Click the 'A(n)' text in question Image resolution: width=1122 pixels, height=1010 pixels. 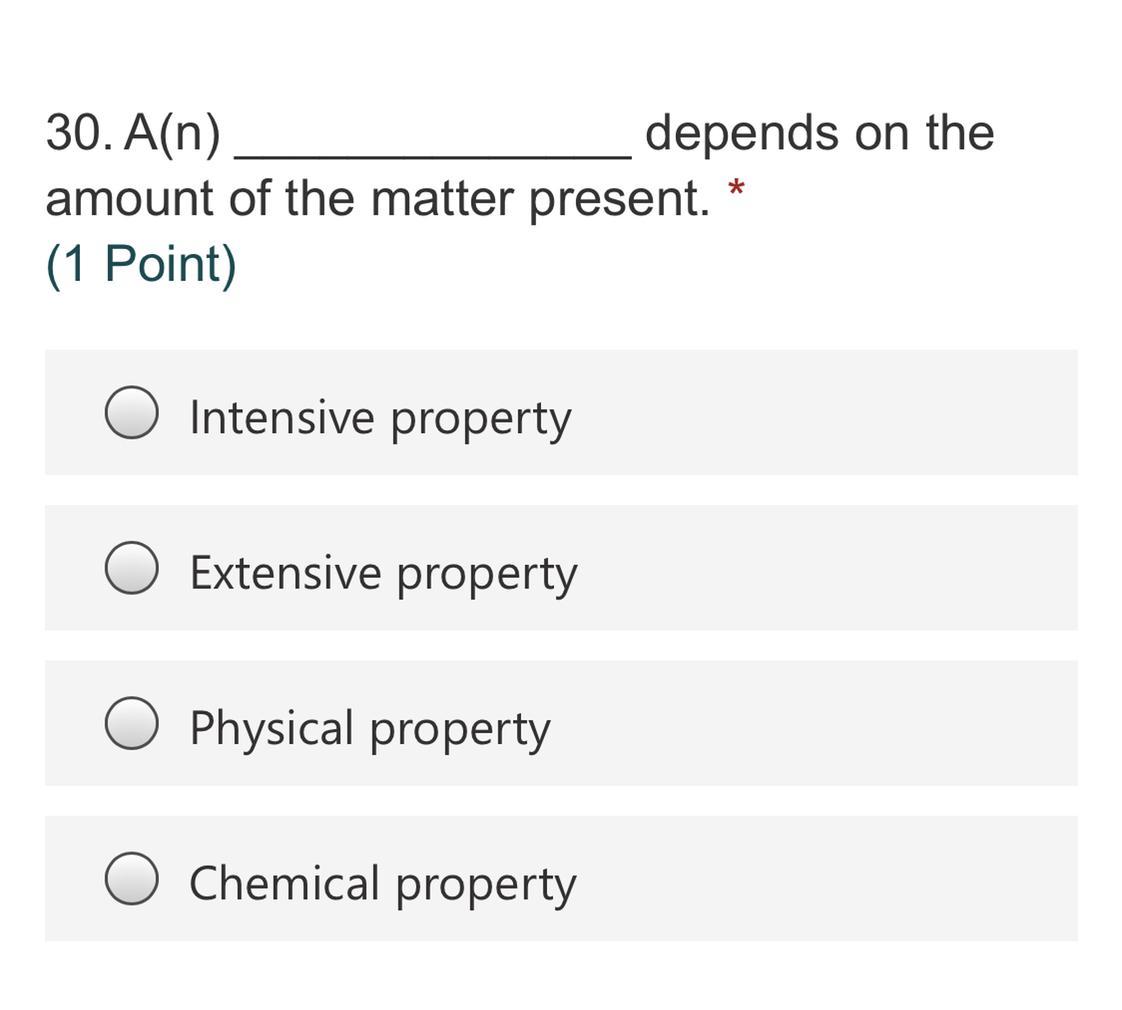(172, 134)
